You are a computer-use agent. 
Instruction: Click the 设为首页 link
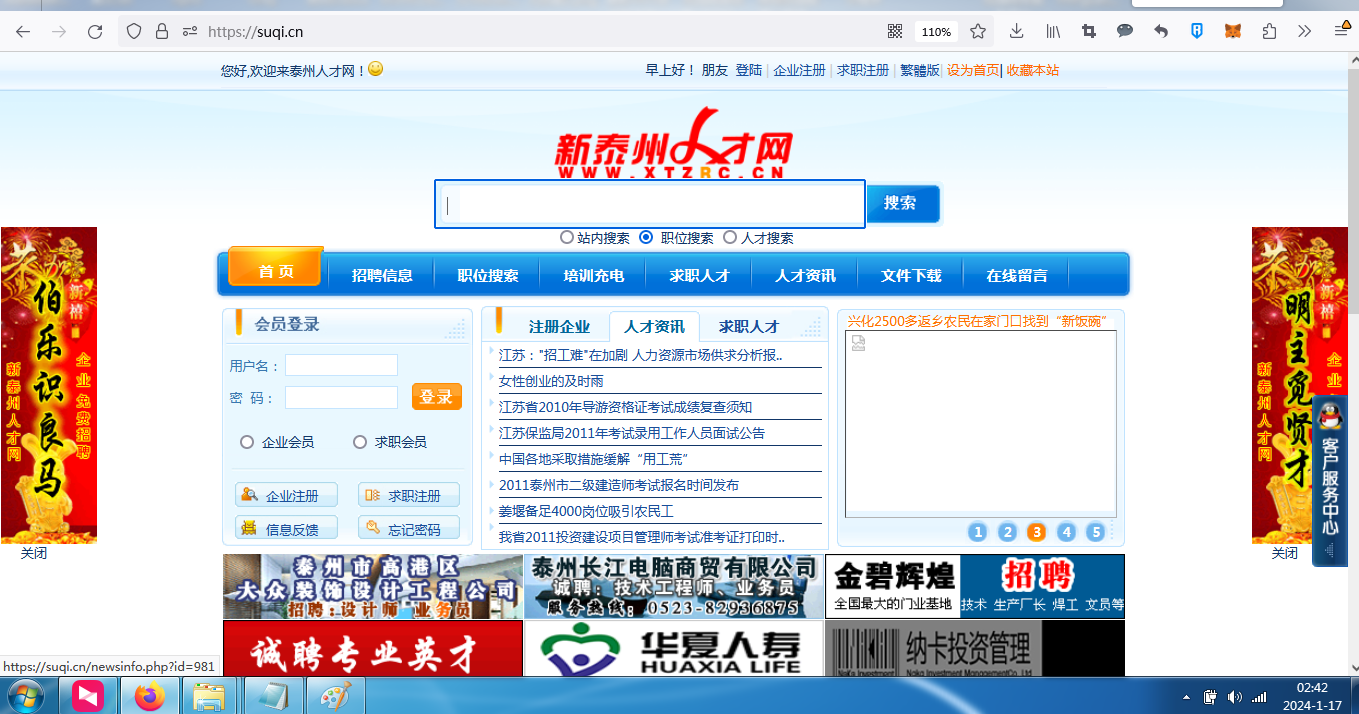pos(973,70)
